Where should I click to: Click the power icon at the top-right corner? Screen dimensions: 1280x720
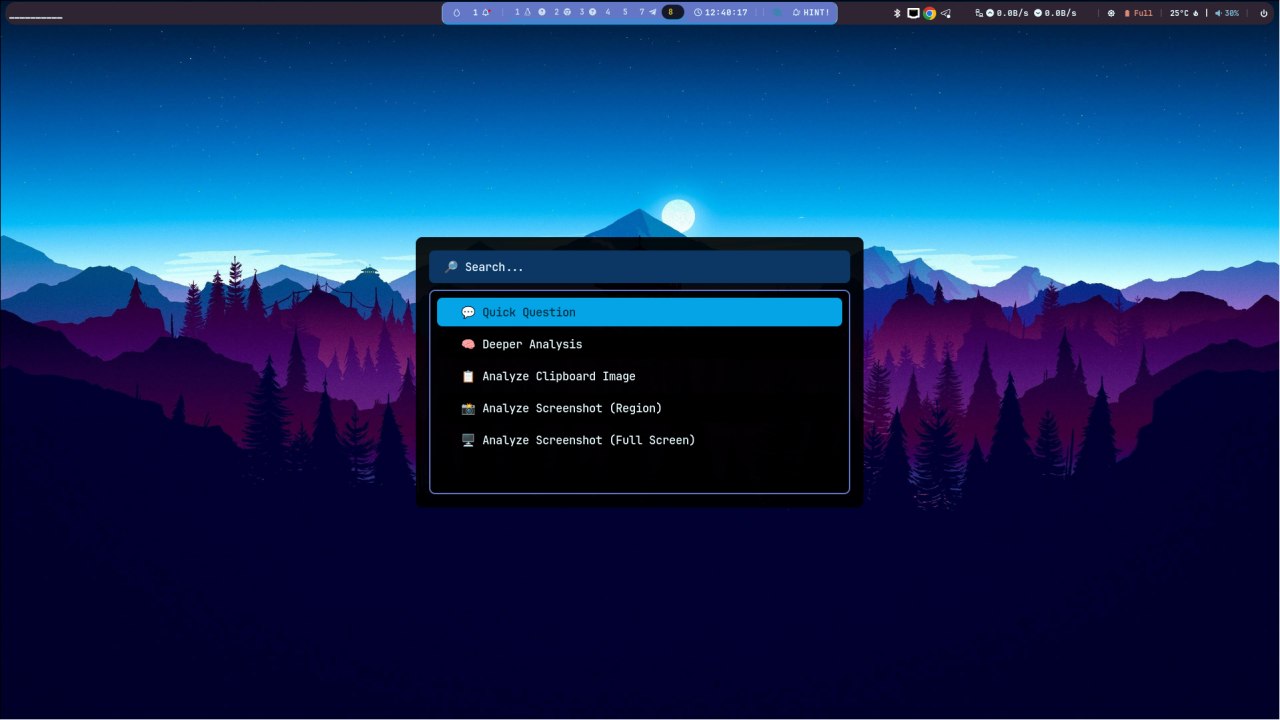pos(1264,13)
